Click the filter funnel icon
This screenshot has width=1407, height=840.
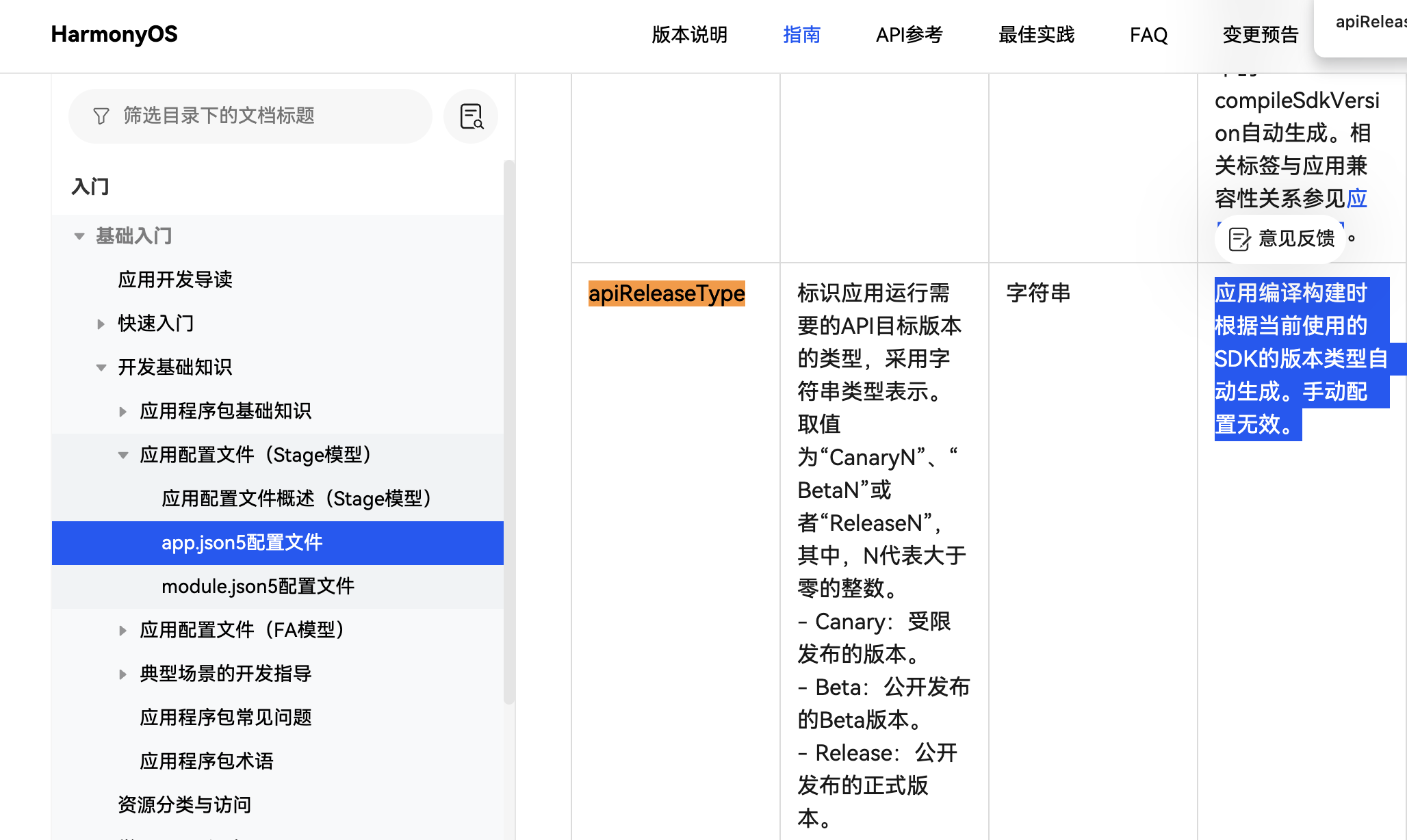[101, 116]
